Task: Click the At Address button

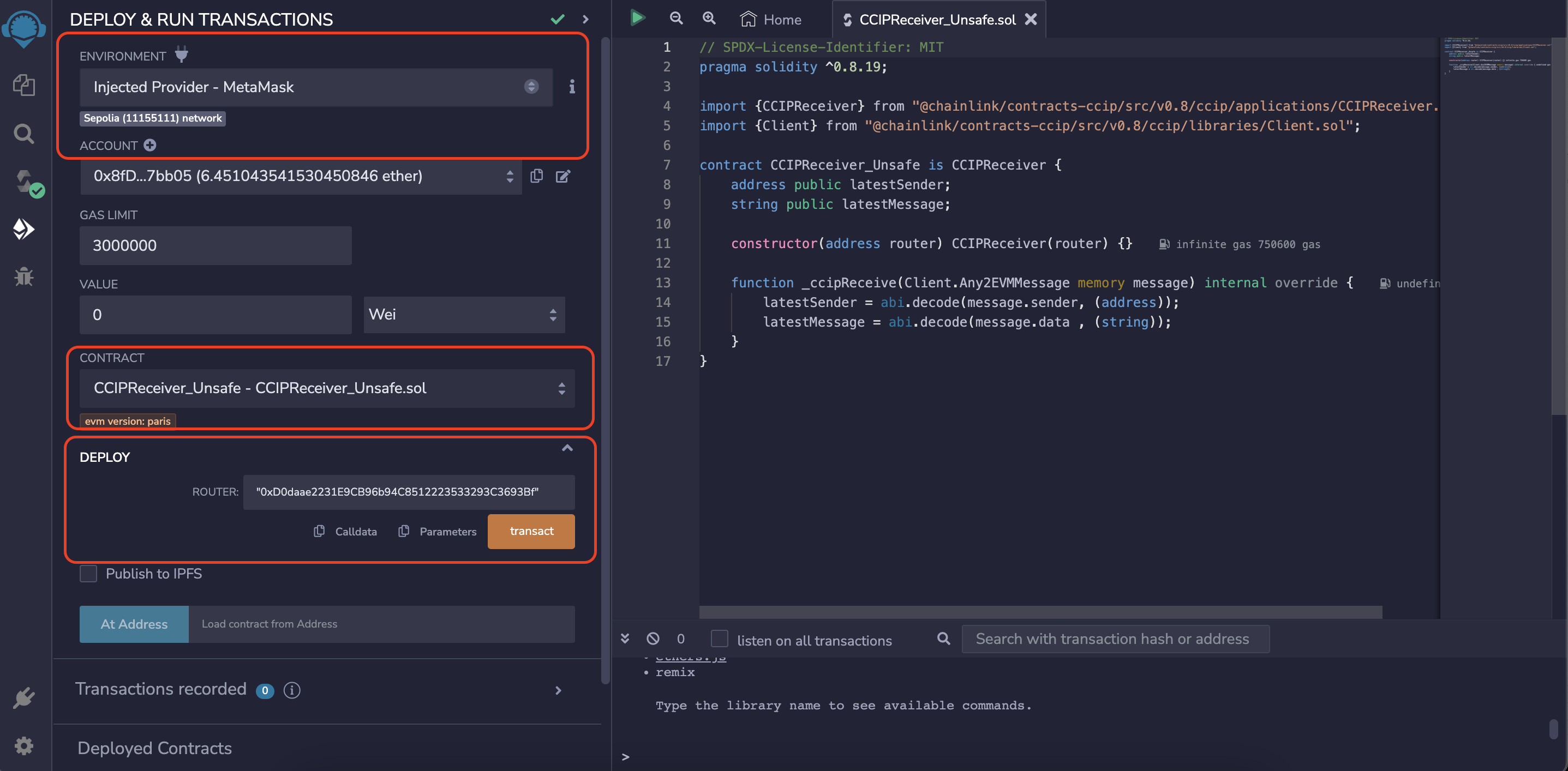Action: [x=134, y=624]
